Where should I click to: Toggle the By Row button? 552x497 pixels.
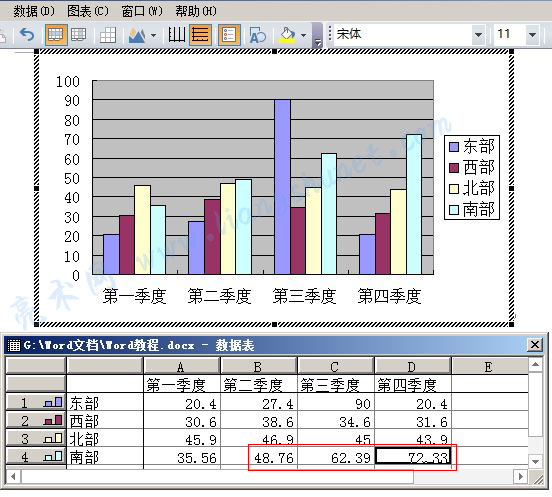56,35
